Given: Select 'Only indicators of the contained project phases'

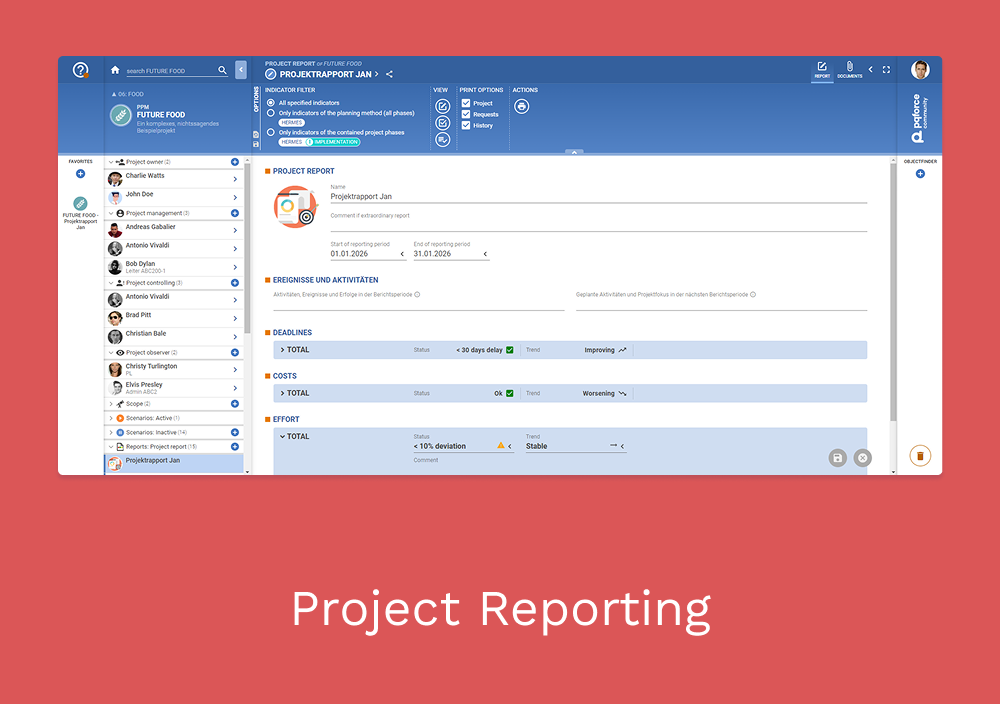Looking at the screenshot, I should point(271,132).
